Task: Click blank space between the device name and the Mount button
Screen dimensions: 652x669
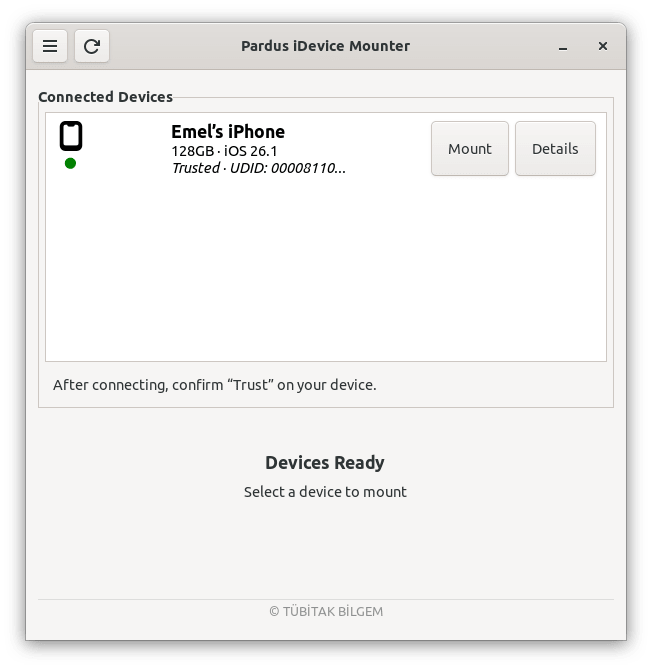Action: pyautogui.click(x=385, y=149)
